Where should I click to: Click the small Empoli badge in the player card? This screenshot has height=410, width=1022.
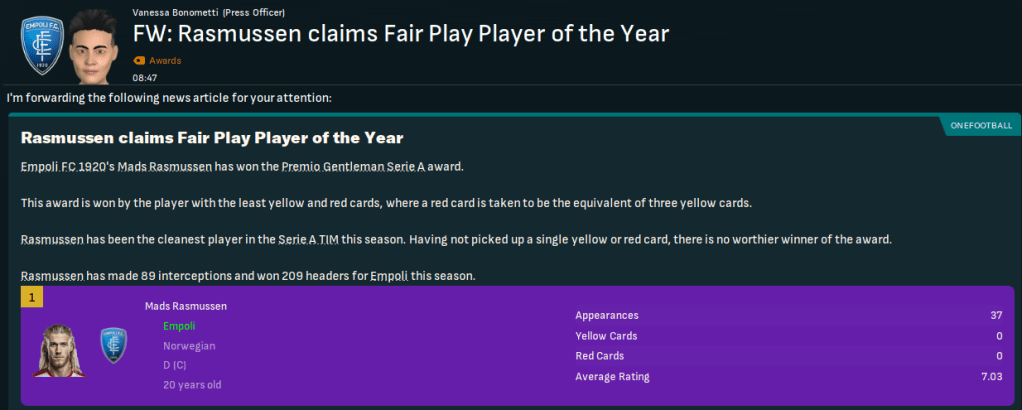114,345
